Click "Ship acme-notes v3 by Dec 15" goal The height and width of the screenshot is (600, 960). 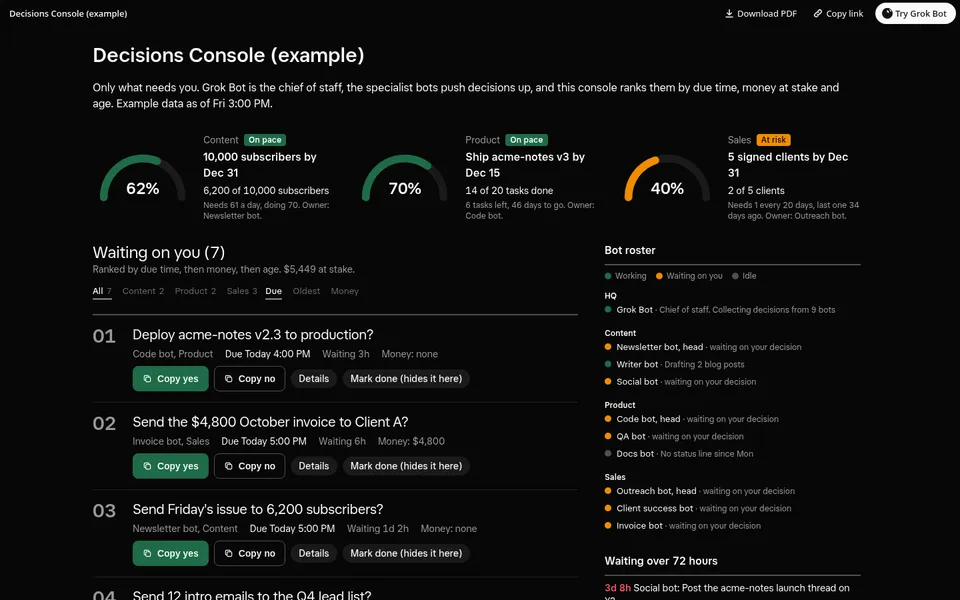click(525, 165)
